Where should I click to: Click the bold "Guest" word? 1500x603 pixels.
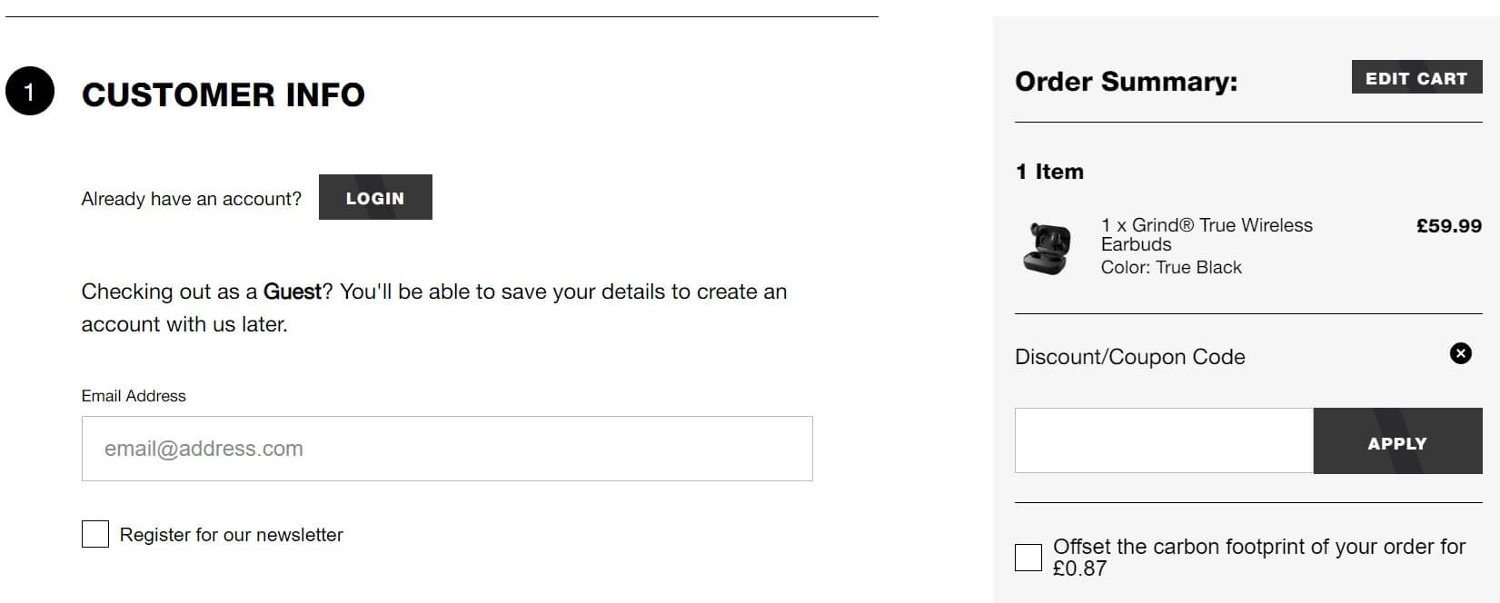[292, 292]
